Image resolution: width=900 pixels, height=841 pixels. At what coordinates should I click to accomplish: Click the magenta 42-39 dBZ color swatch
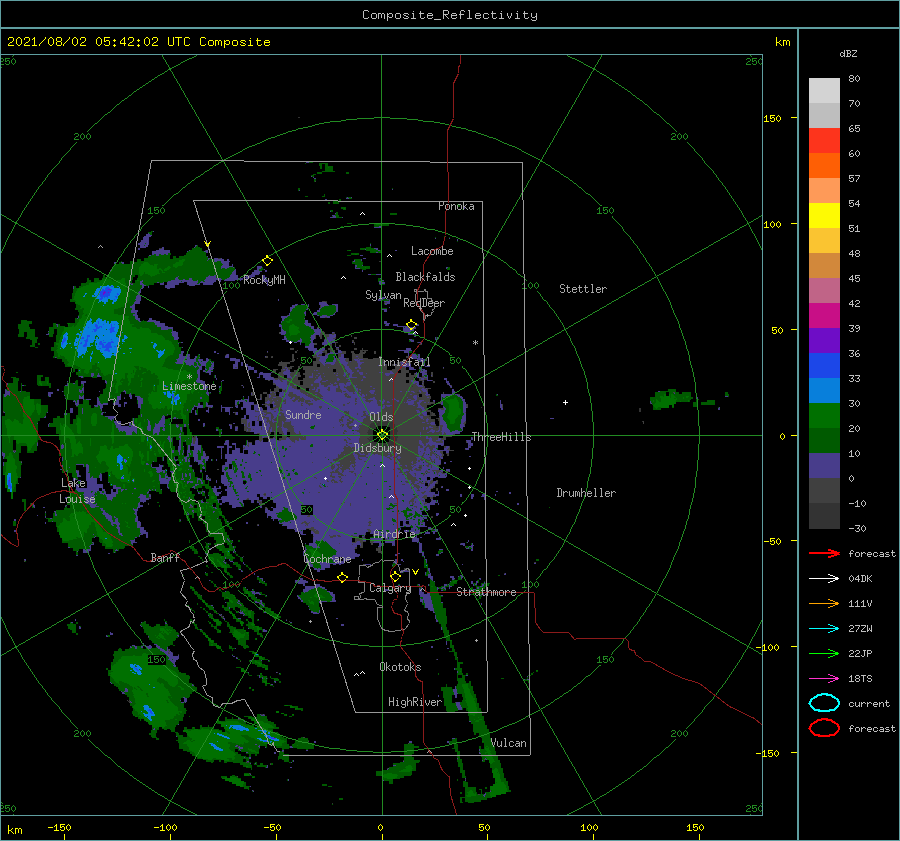pyautogui.click(x=824, y=316)
